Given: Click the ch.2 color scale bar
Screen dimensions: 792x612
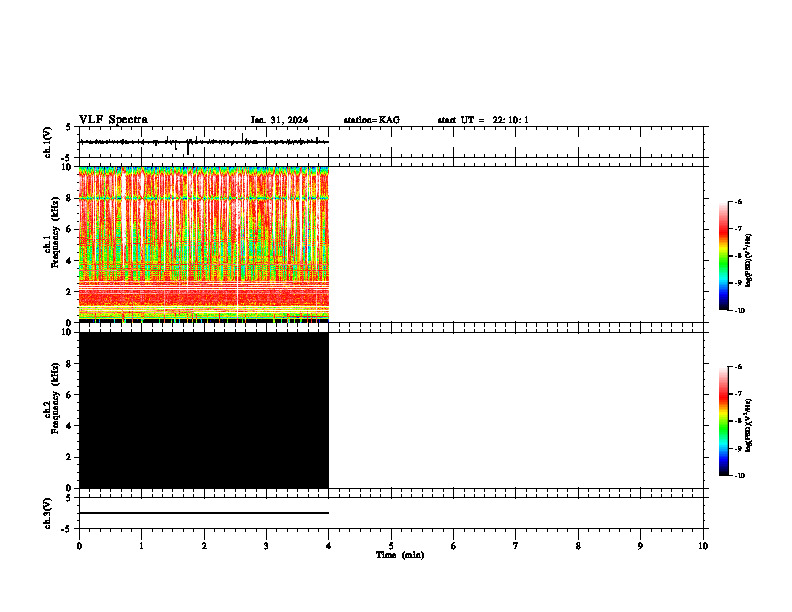Looking at the screenshot, I should [724, 421].
